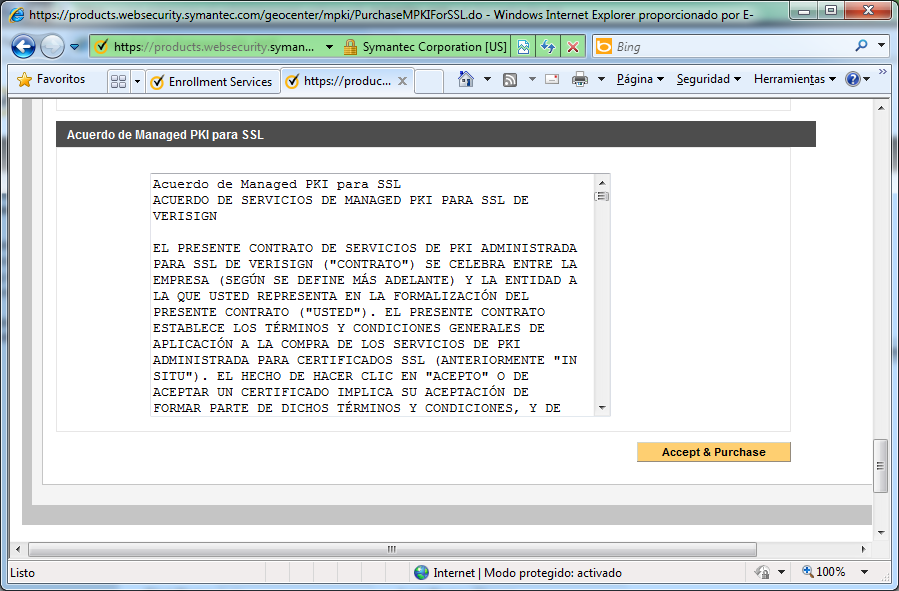Refresh the page using the refresh icon
This screenshot has width=899, height=591.
548,47
